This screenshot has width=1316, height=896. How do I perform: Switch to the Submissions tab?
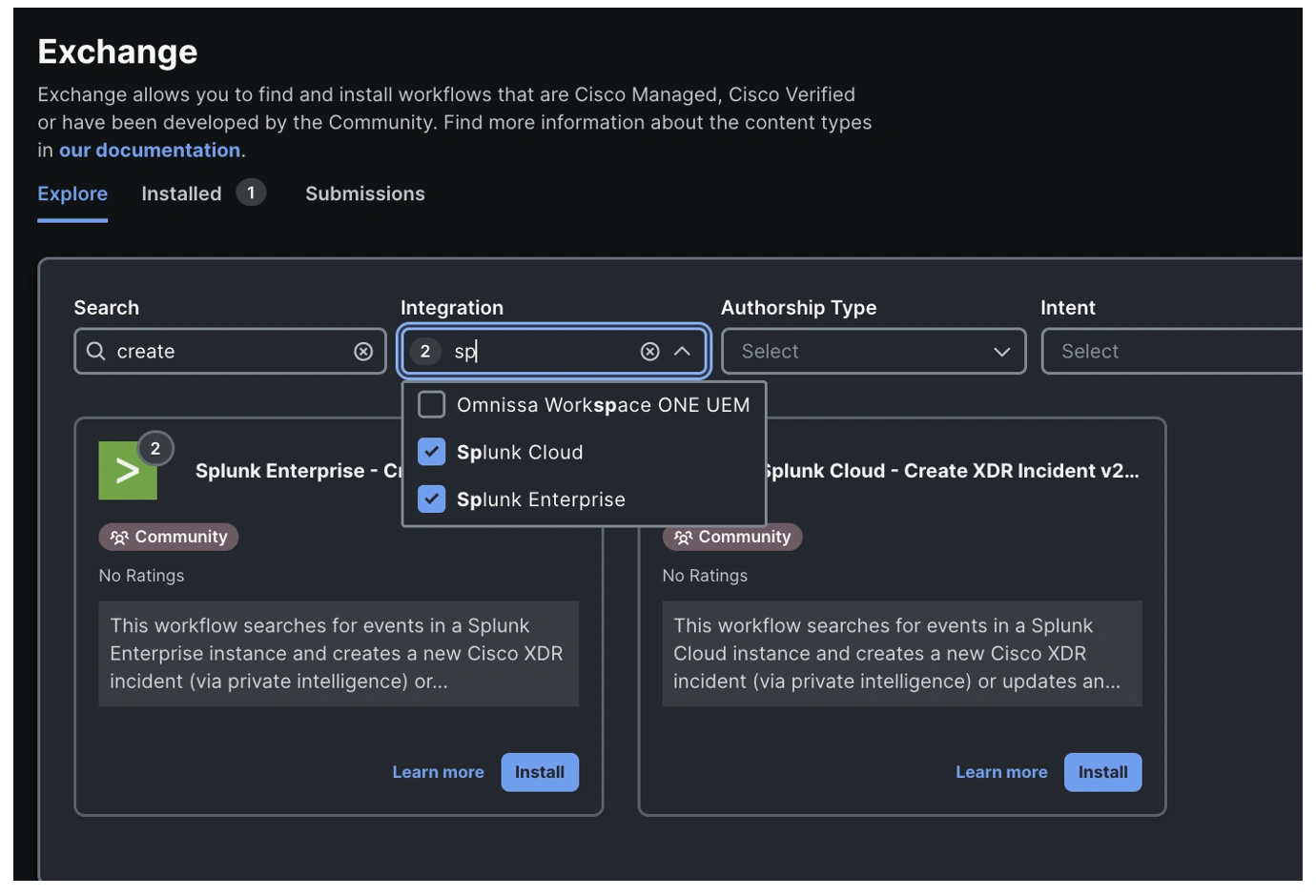(x=364, y=193)
